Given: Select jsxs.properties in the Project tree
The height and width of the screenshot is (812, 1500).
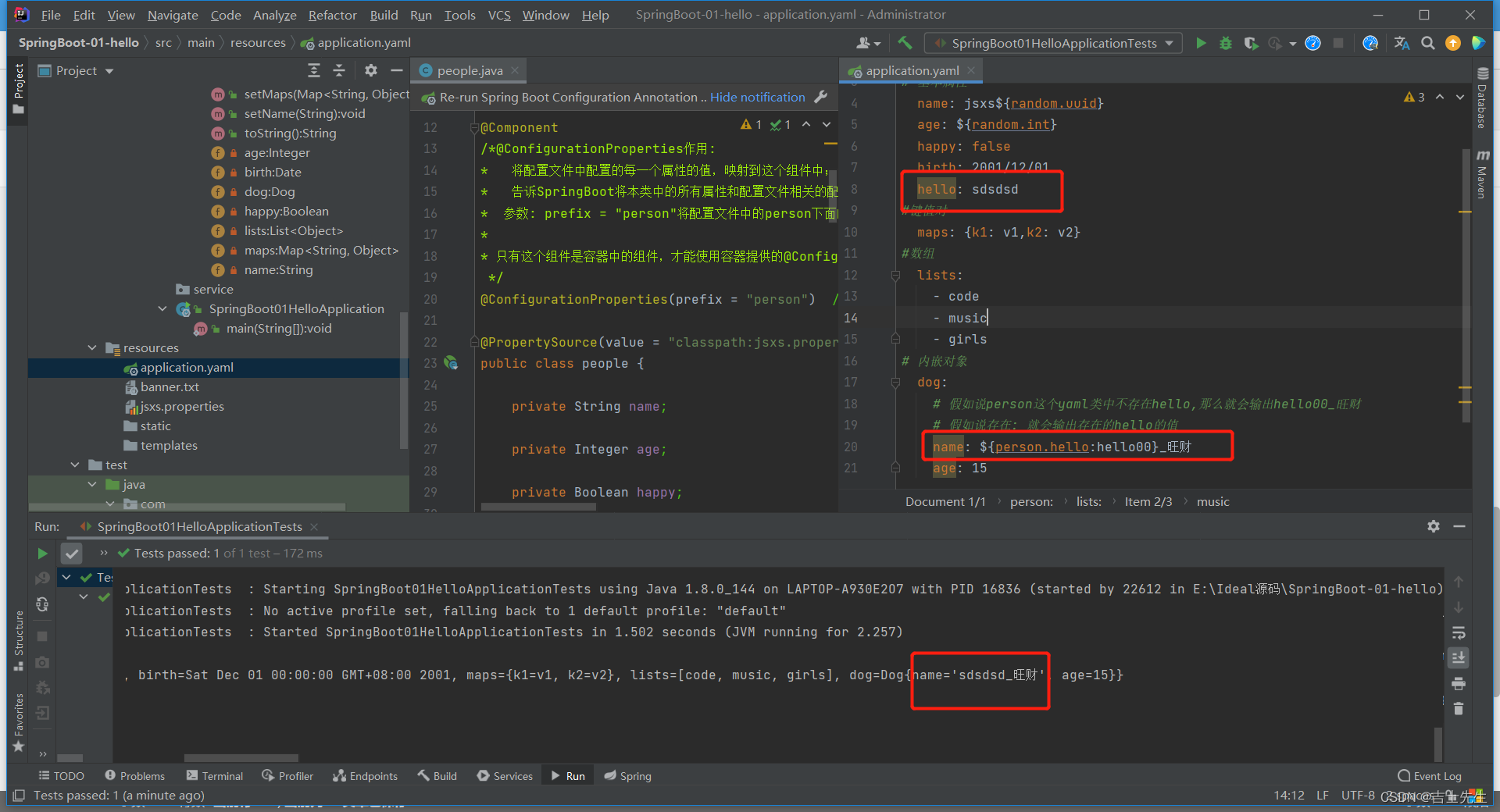Looking at the screenshot, I should pyautogui.click(x=181, y=406).
